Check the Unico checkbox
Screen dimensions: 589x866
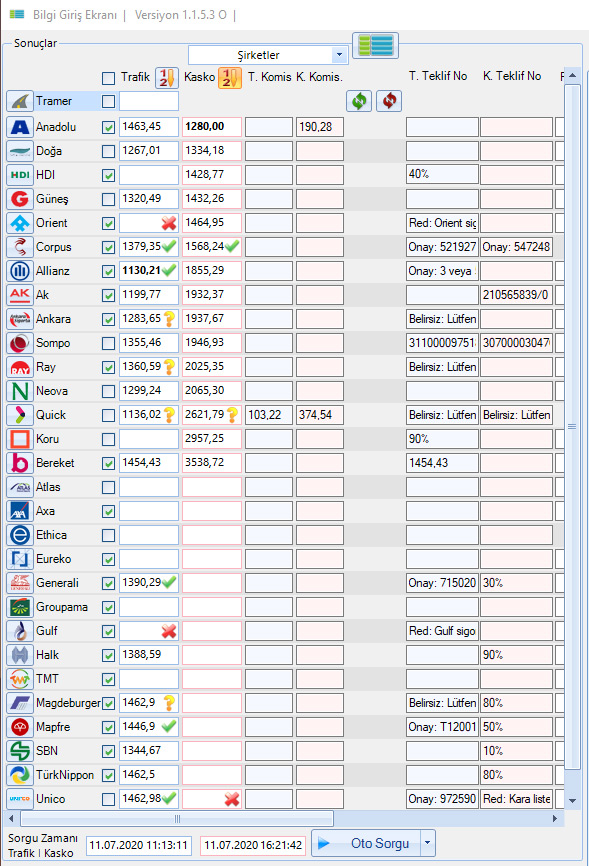pyautogui.click(x=108, y=800)
